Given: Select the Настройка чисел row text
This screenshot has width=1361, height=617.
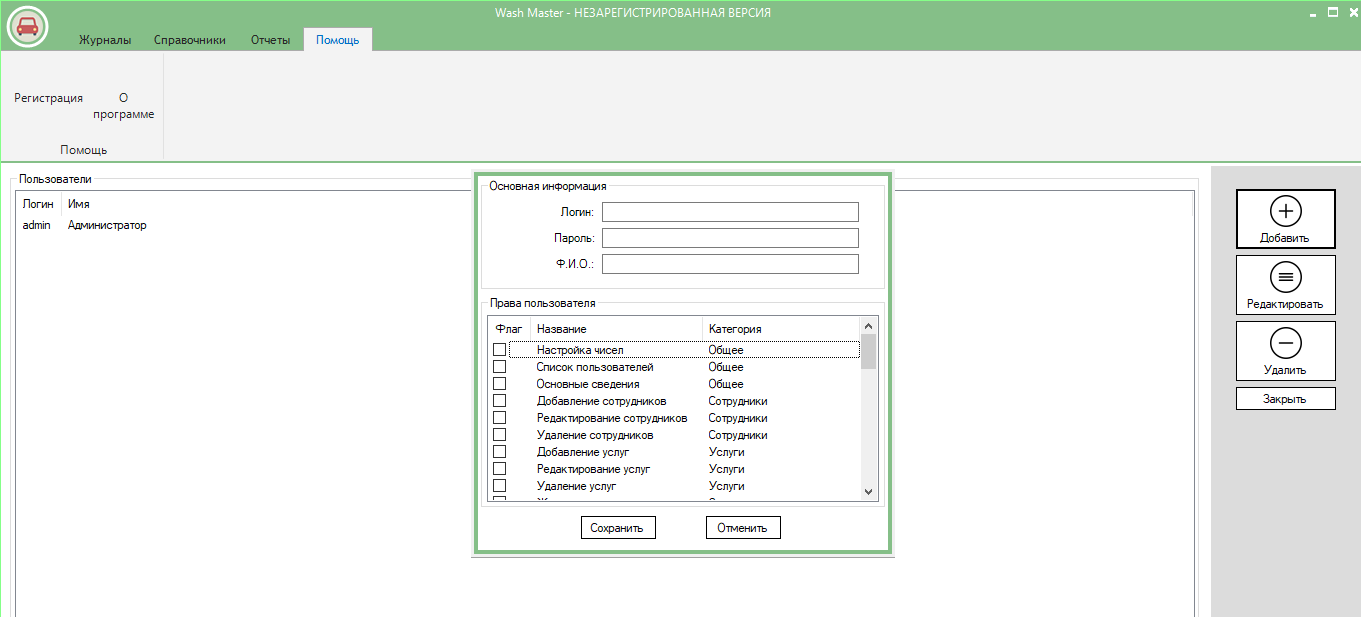Looking at the screenshot, I should pos(580,350).
